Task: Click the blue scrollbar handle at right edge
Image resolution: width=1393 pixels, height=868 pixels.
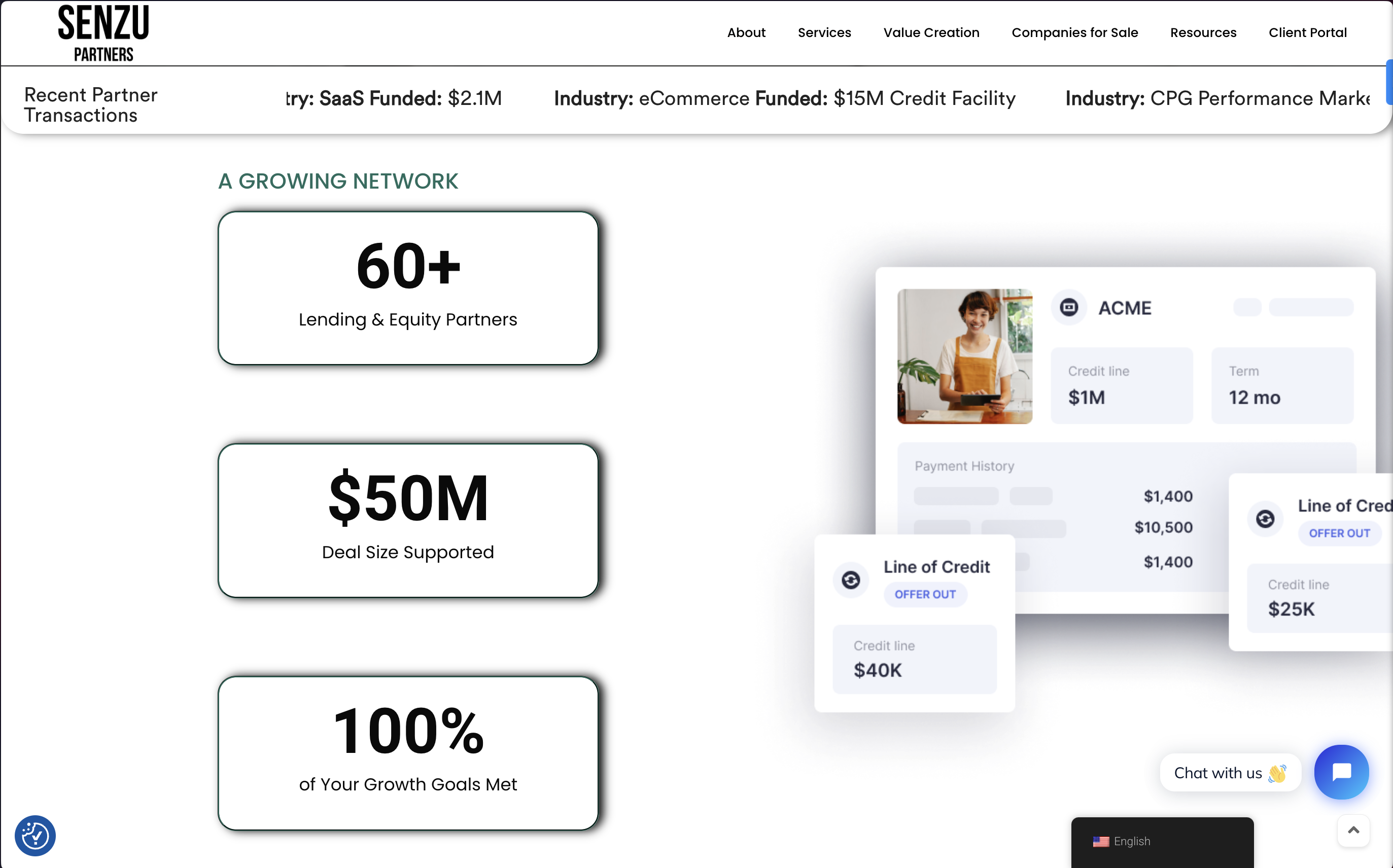Action: click(x=1389, y=82)
